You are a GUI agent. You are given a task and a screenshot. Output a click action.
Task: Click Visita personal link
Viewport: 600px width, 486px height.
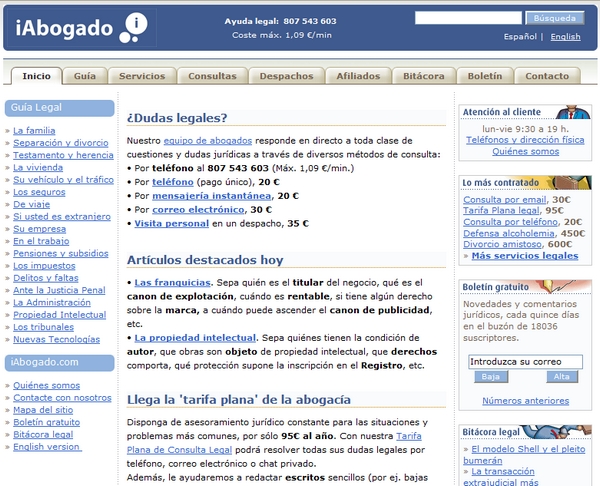click(x=171, y=223)
